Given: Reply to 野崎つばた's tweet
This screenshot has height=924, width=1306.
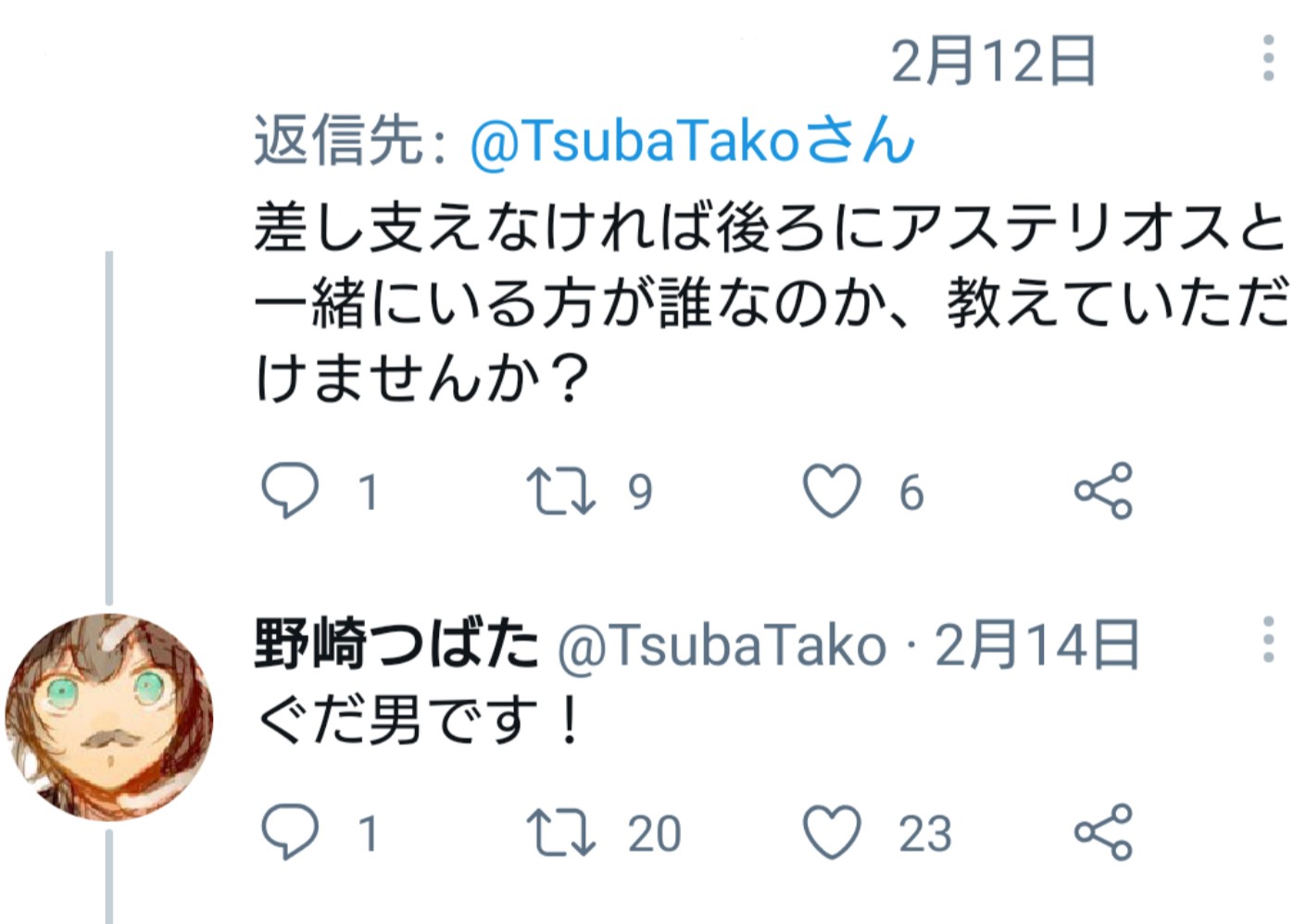Looking at the screenshot, I should 290,831.
